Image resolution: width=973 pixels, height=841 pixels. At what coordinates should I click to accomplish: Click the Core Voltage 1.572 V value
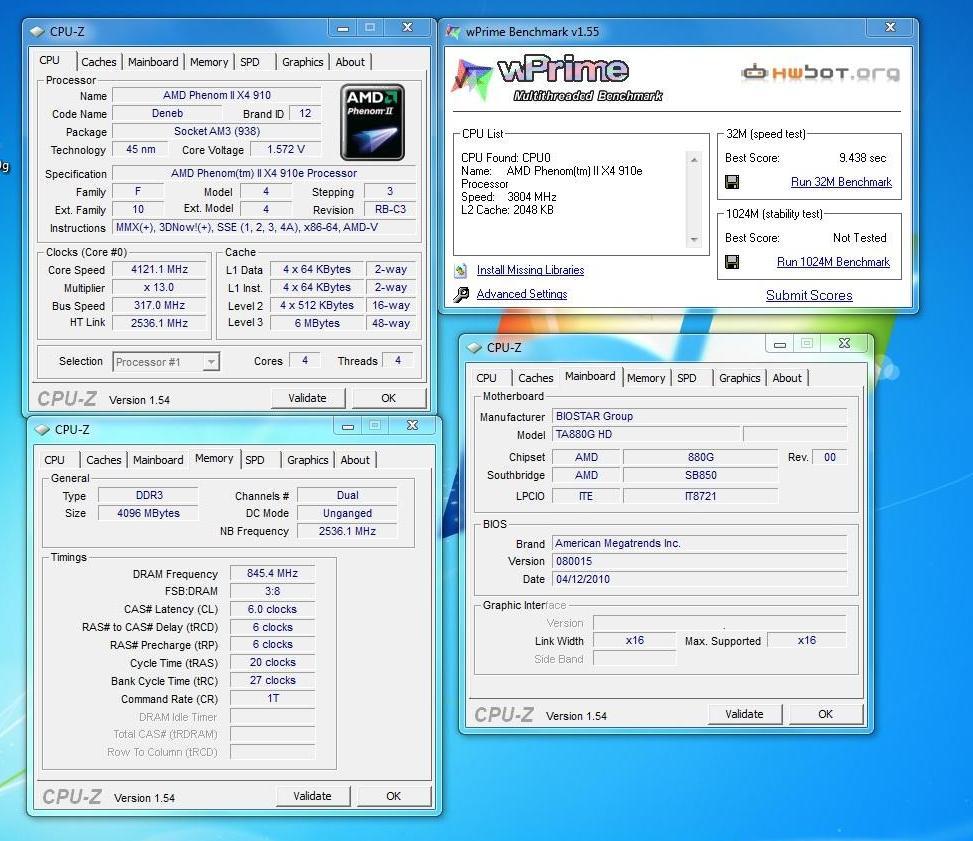286,150
